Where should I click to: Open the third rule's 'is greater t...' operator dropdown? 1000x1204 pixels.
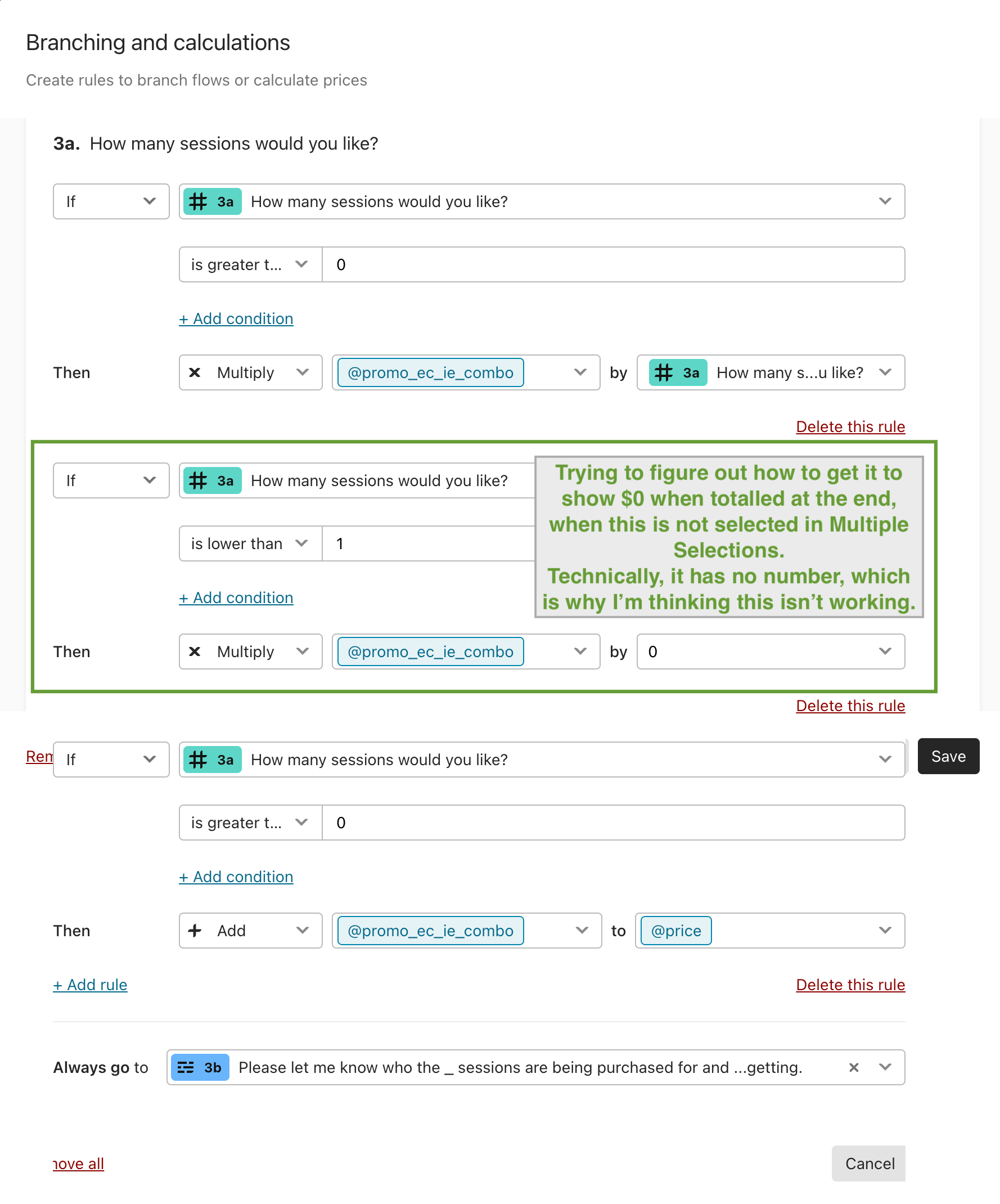click(x=250, y=823)
